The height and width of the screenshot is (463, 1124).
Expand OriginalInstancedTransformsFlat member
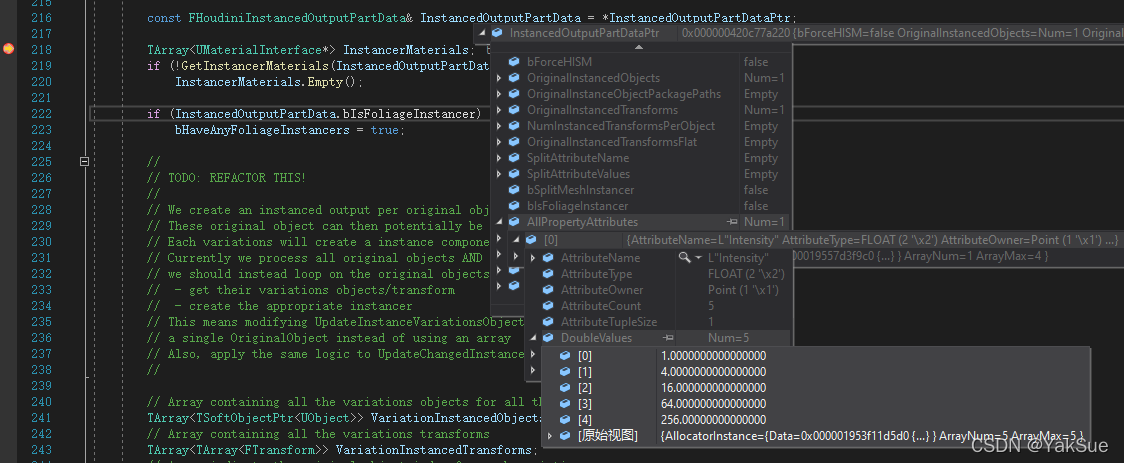click(x=499, y=142)
